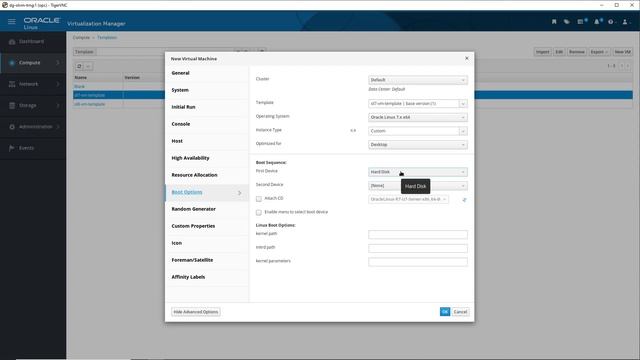This screenshot has height=360, width=640.
Task: Enable the Attach CD checkbox
Action: [259, 199]
